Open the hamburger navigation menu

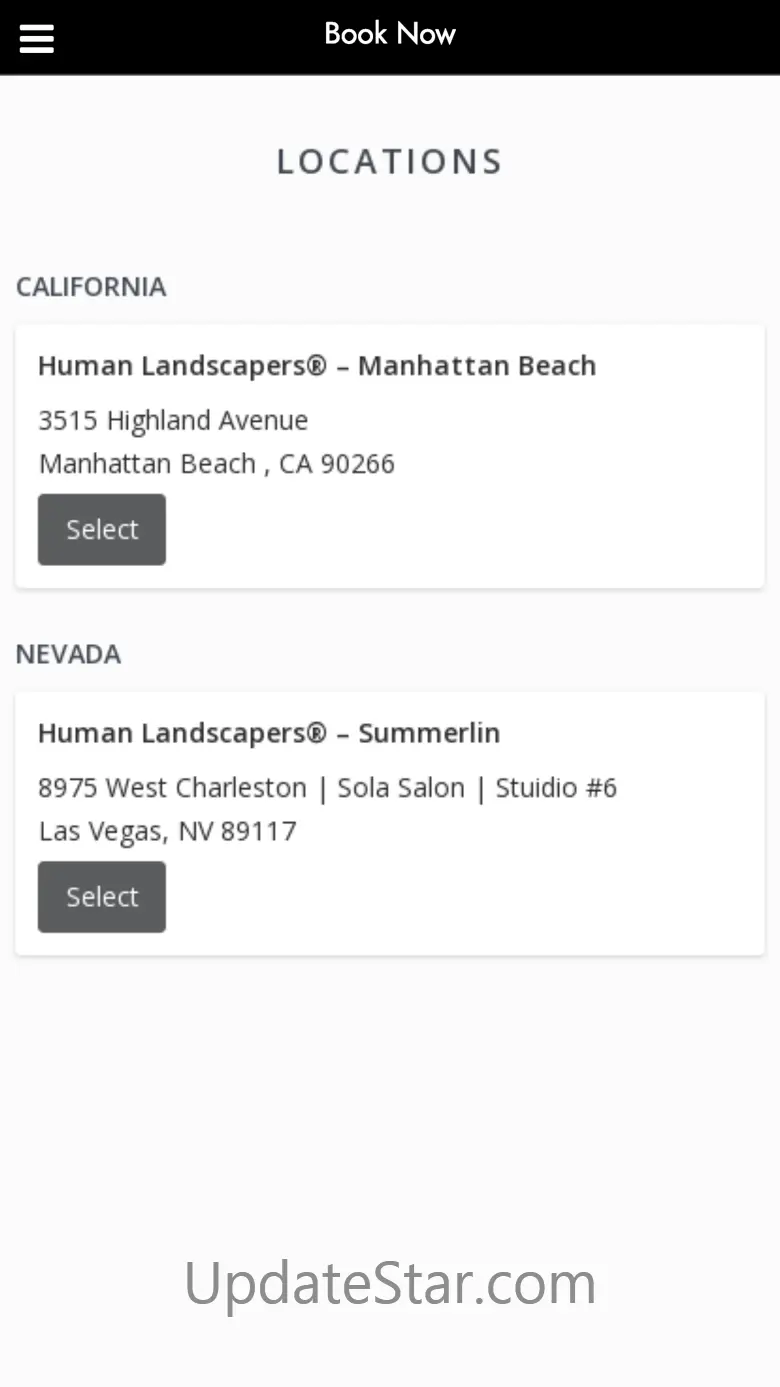click(36, 38)
